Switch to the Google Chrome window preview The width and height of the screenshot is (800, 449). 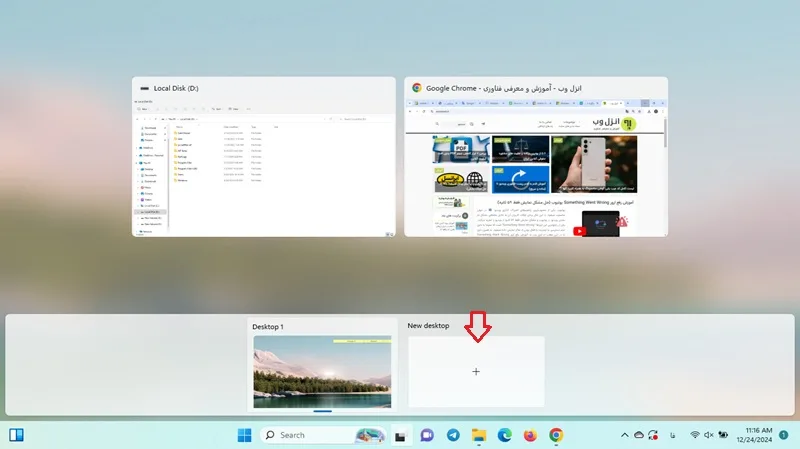(x=536, y=157)
